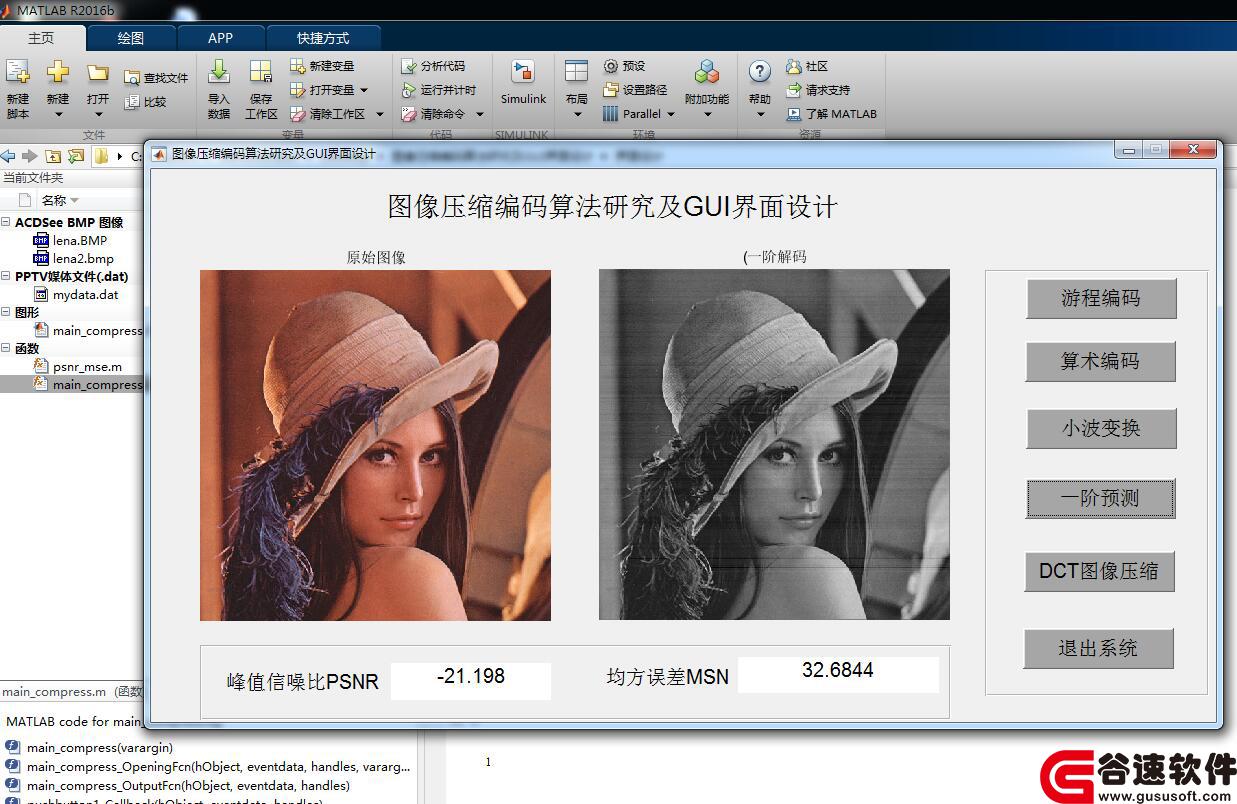The width and height of the screenshot is (1237, 804).
Task: Click New Variable (新建变量)
Action: tap(322, 66)
